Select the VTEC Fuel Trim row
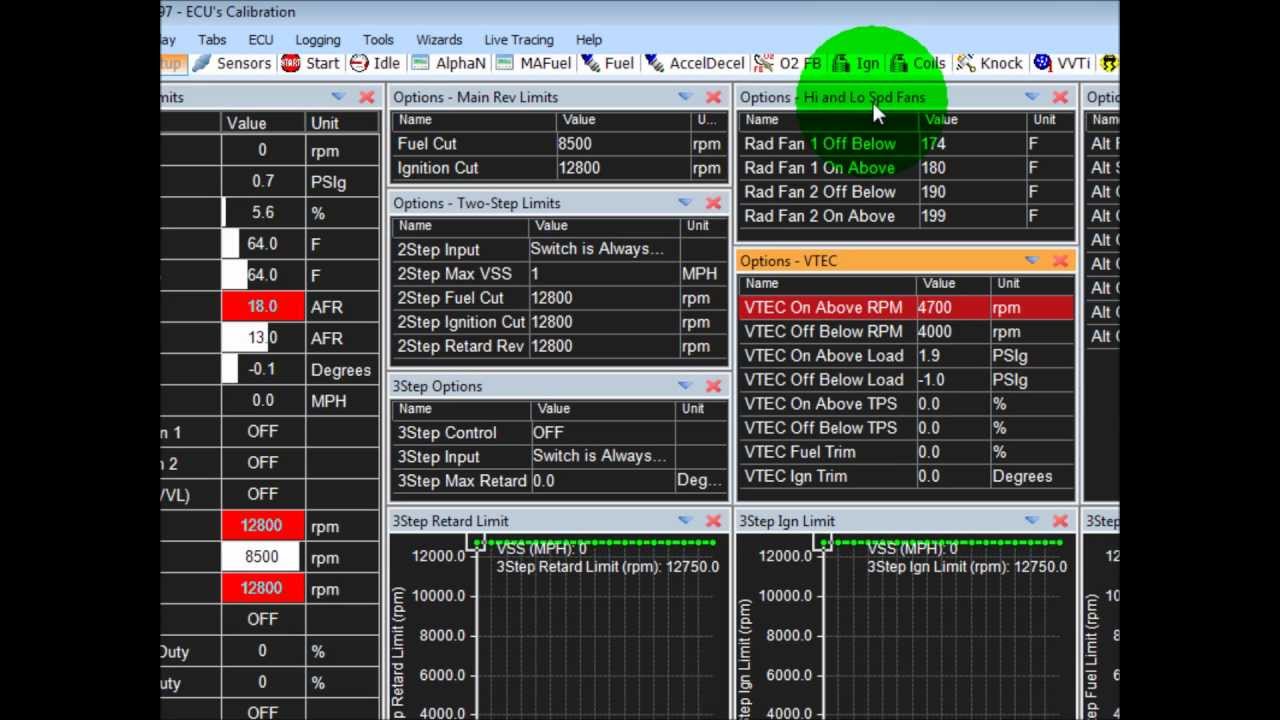 click(x=906, y=452)
